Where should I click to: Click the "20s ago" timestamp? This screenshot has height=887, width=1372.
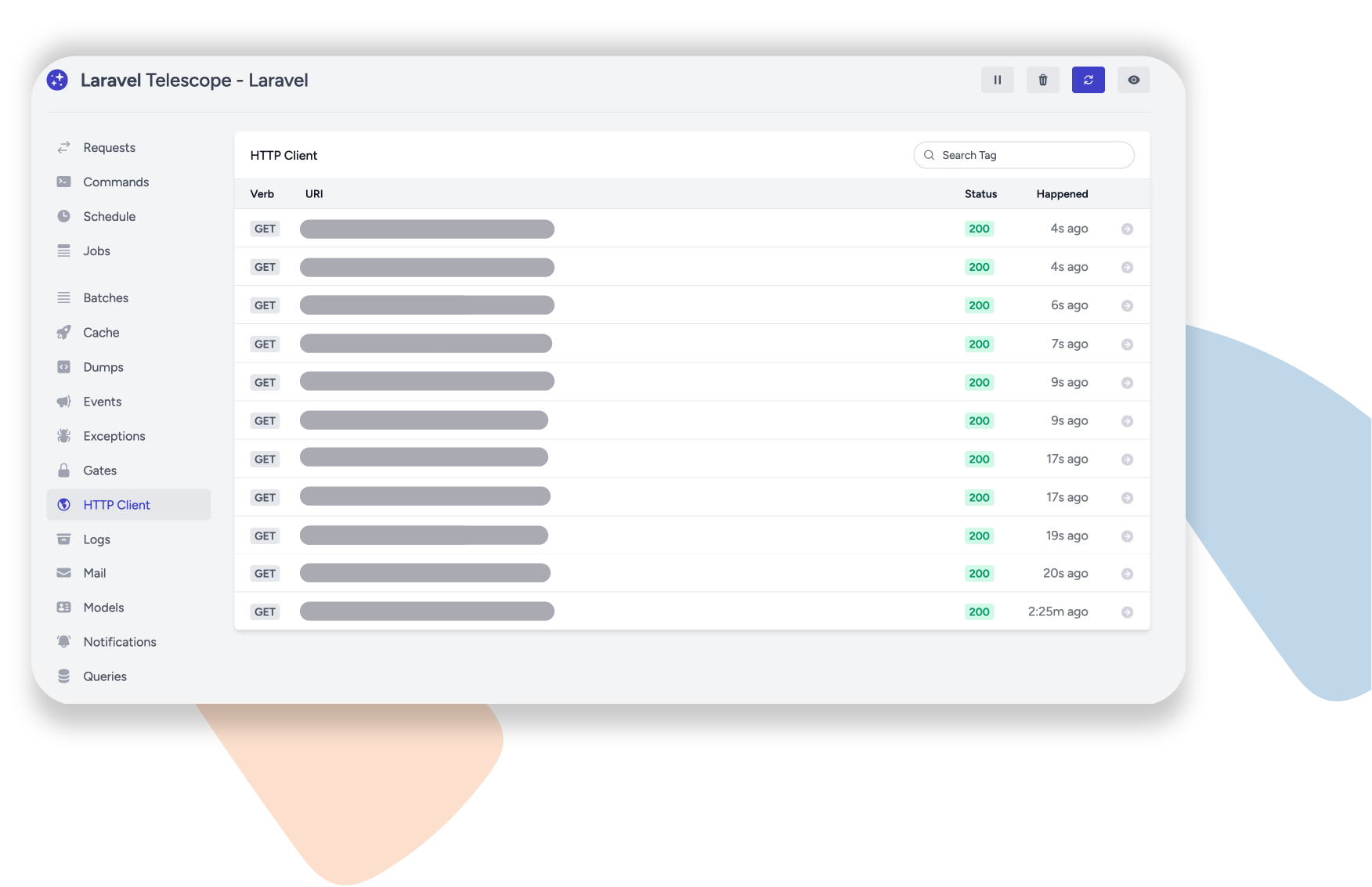1065,573
